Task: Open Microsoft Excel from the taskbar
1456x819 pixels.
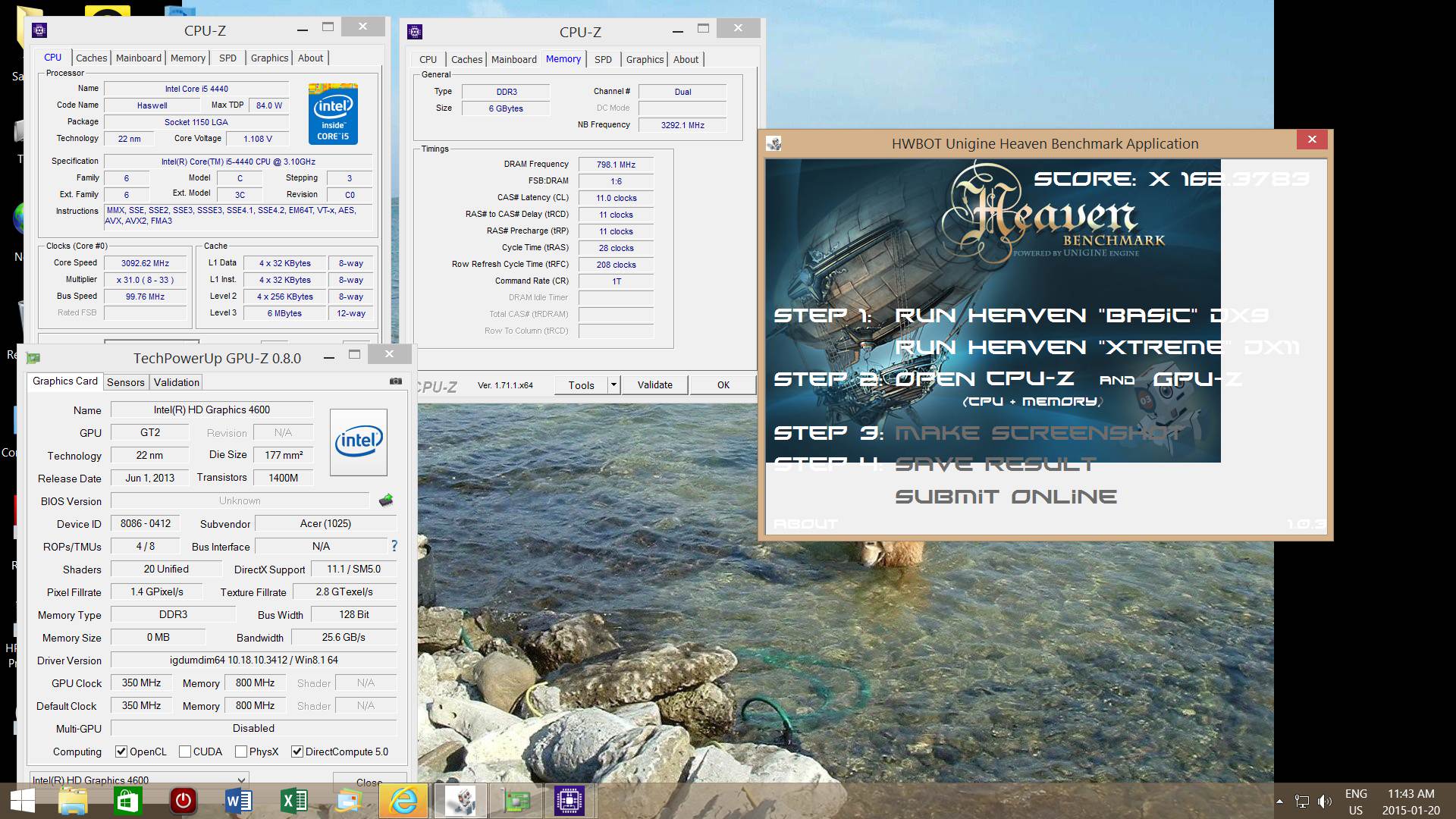Action: coord(293,801)
